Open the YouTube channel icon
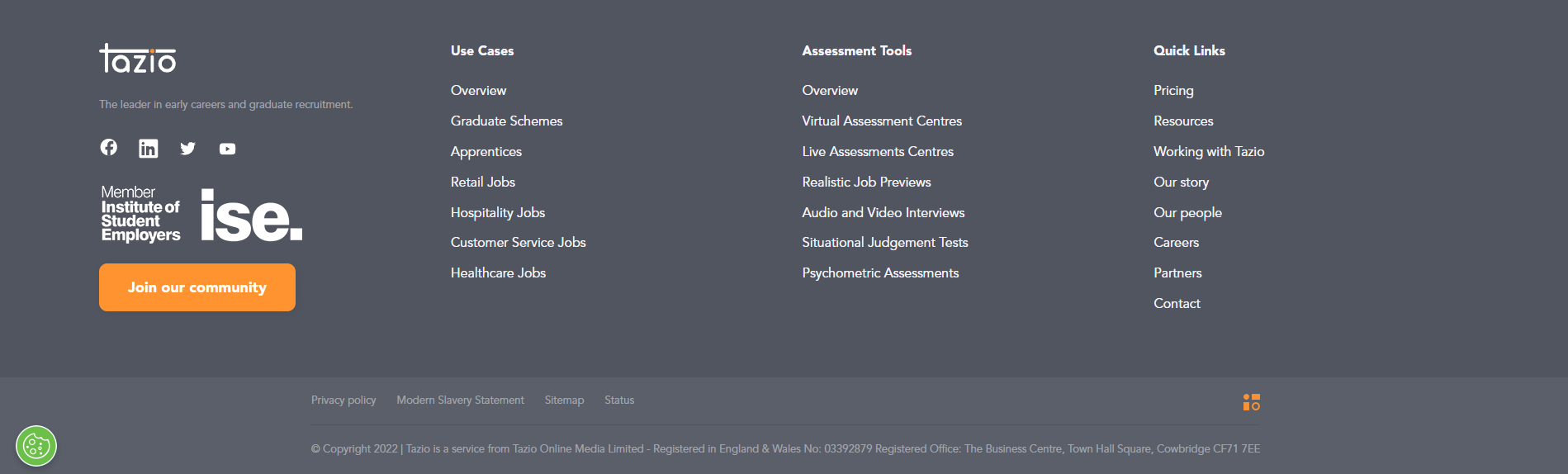The width and height of the screenshot is (1568, 474). coord(228,149)
